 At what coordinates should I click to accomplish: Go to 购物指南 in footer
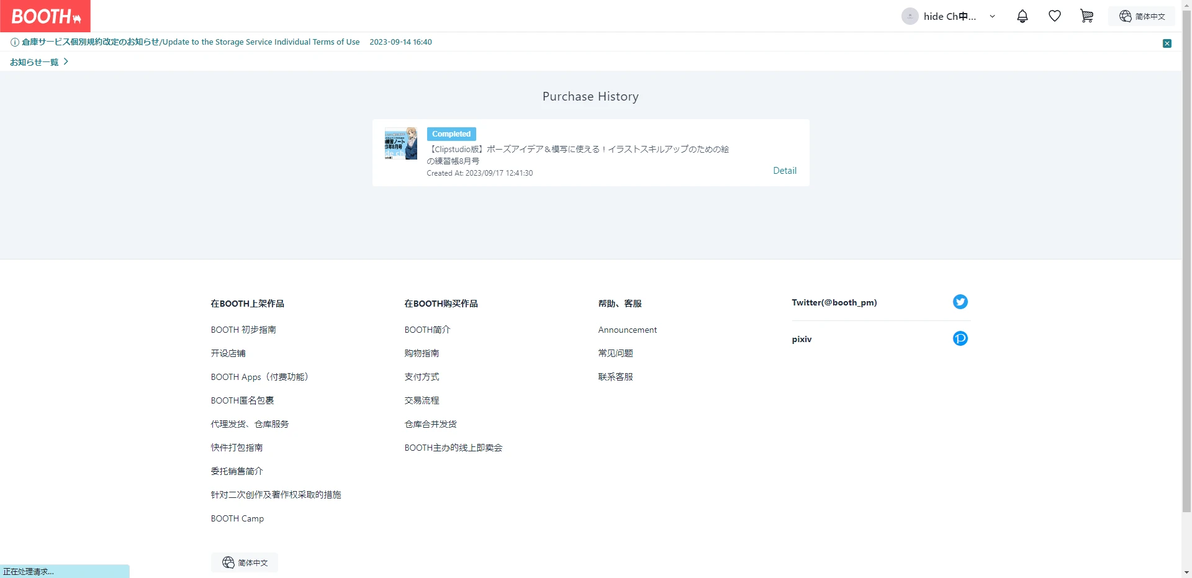pos(422,354)
